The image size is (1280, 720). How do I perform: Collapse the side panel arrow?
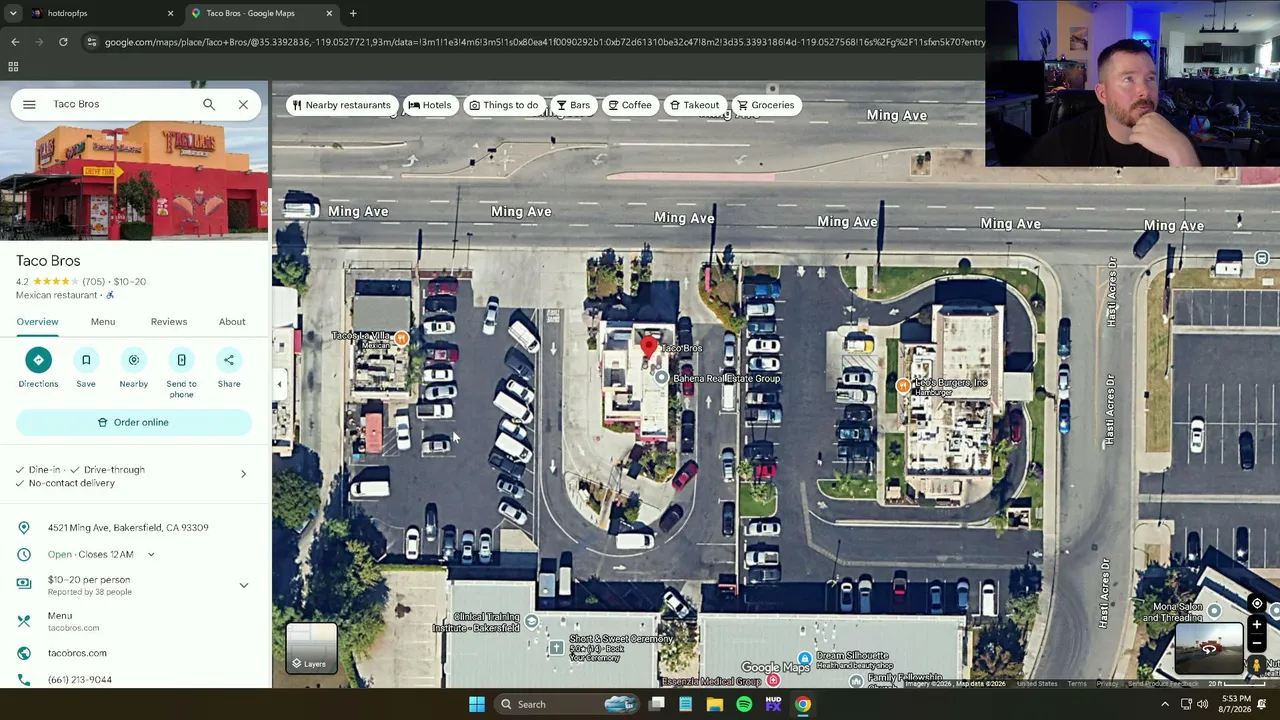click(x=279, y=384)
